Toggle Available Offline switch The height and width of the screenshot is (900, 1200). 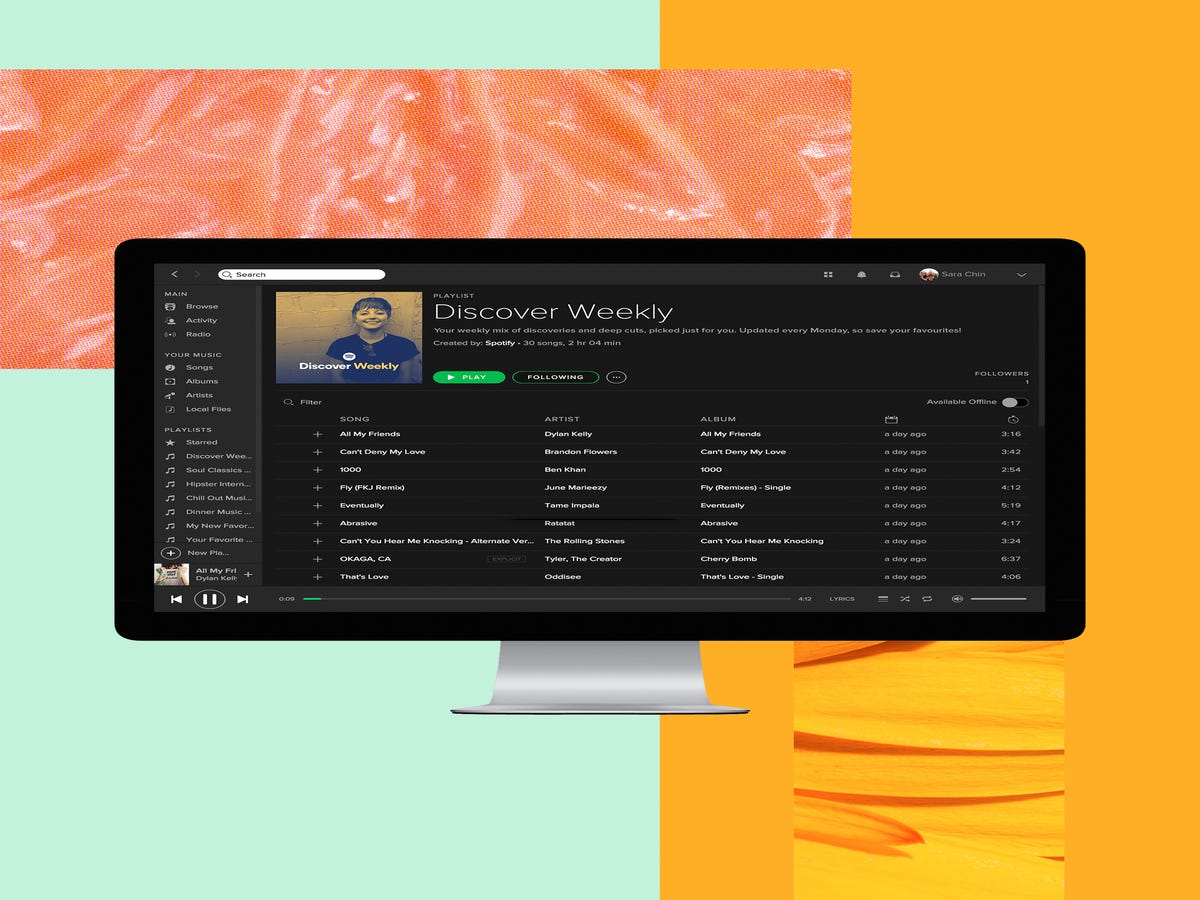(x=1014, y=402)
